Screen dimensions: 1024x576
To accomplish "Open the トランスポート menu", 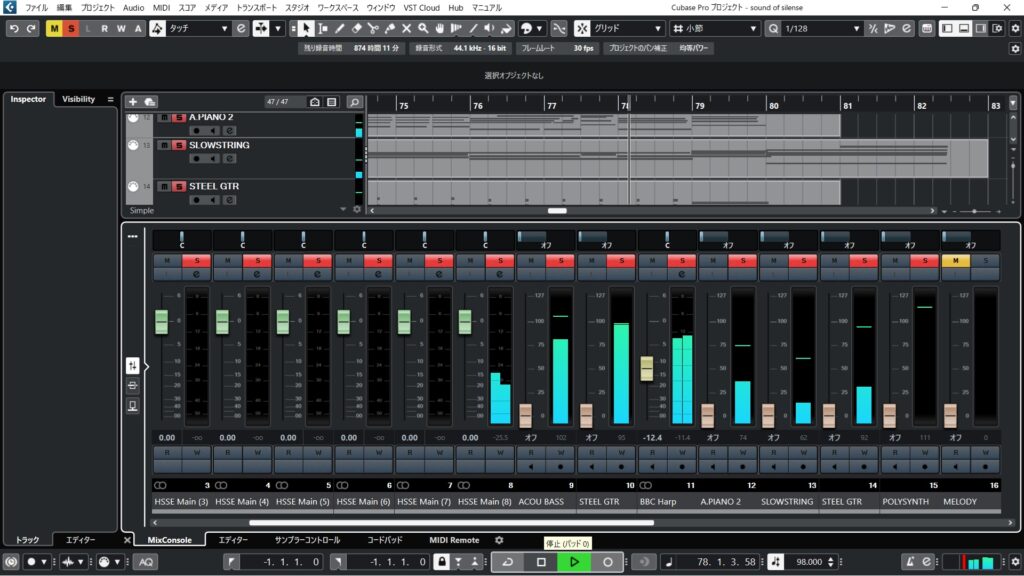I will (x=255, y=7).
